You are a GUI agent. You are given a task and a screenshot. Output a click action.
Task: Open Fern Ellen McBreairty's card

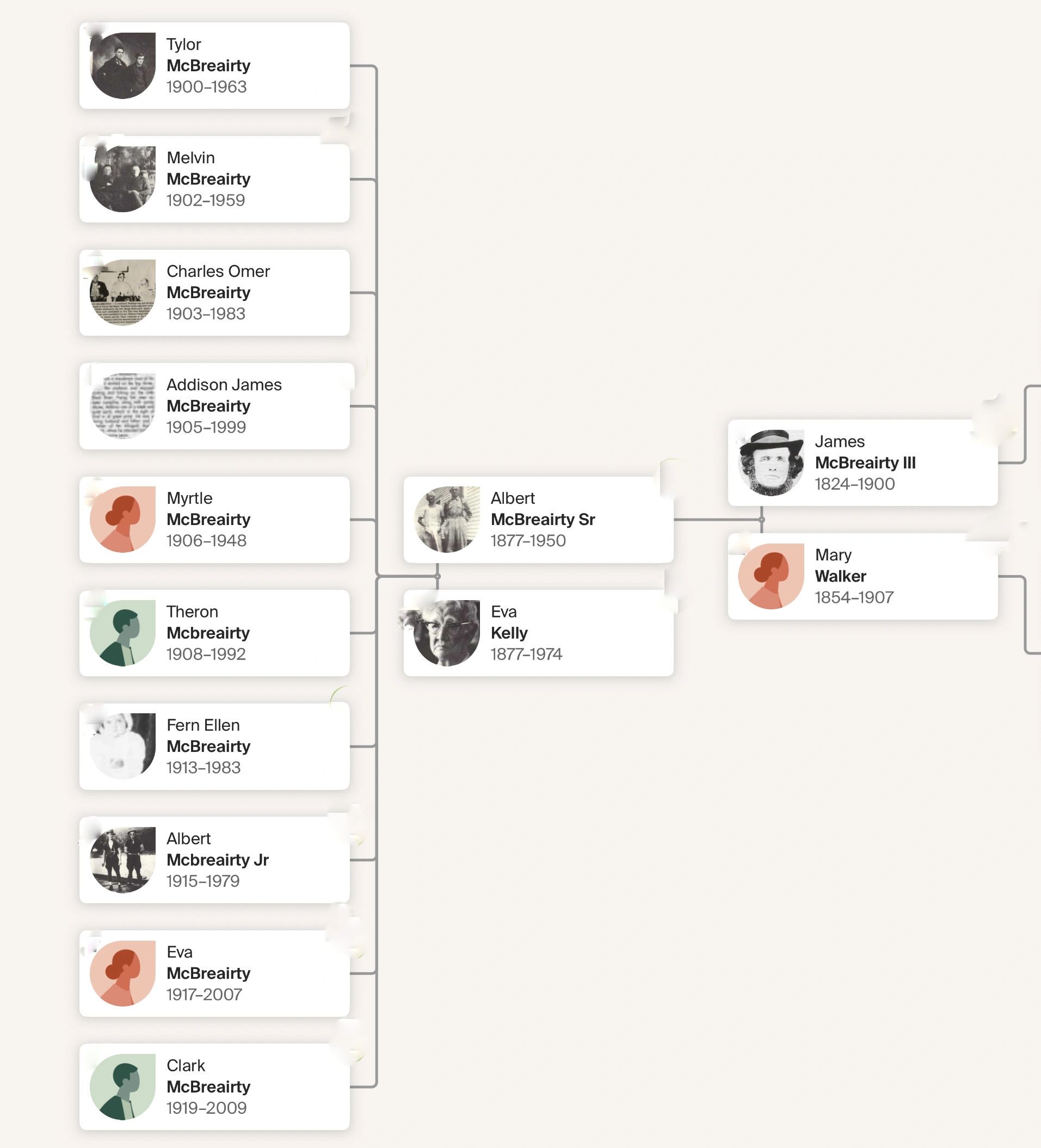214,746
